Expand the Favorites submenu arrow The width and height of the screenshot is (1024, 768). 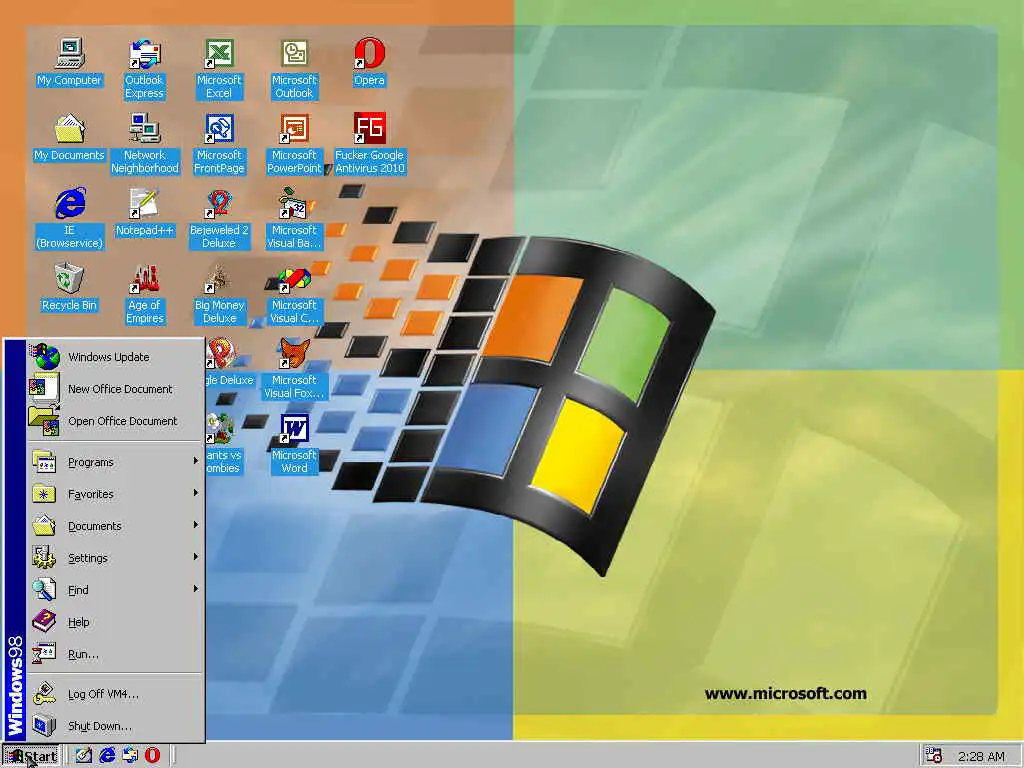coord(195,493)
